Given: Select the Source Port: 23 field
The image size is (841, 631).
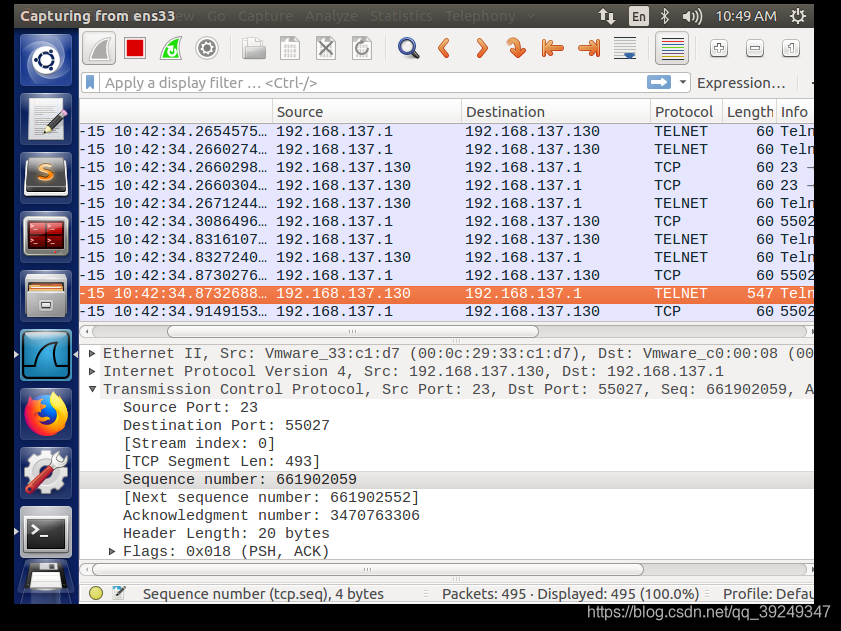Looking at the screenshot, I should pyautogui.click(x=190, y=407).
